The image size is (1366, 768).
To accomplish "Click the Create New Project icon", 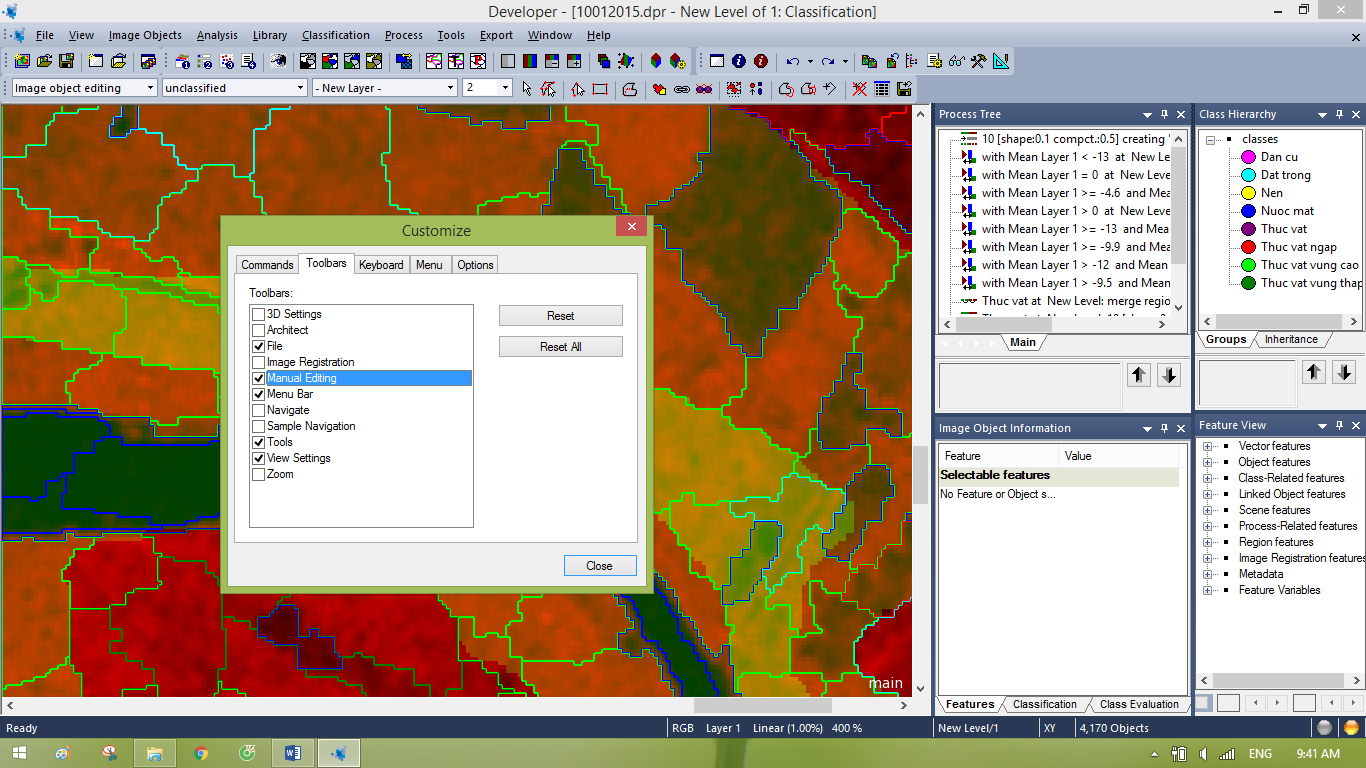I will pyautogui.click(x=22, y=61).
